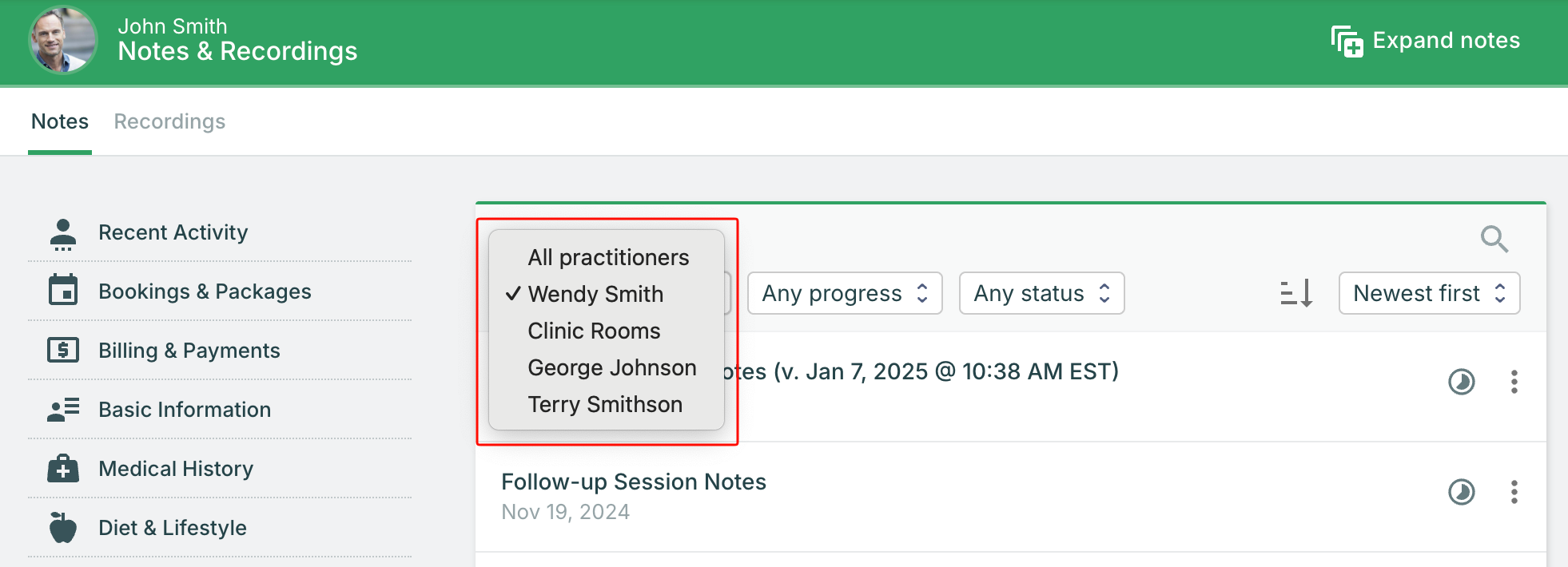This screenshot has height=567, width=1568.
Task: Click progress pie icon on top note
Action: 1461,382
